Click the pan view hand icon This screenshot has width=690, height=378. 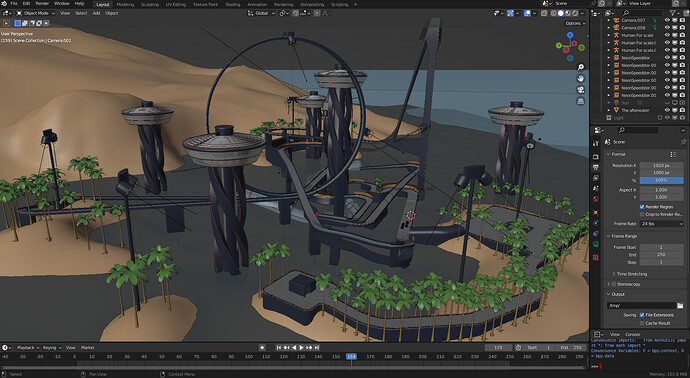pos(580,78)
